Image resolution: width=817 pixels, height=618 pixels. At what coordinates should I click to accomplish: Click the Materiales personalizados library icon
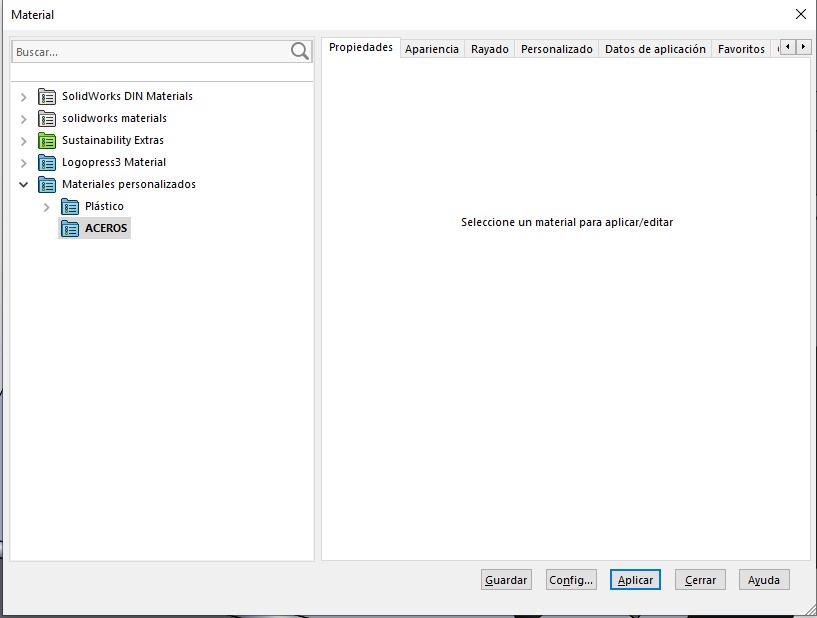47,185
